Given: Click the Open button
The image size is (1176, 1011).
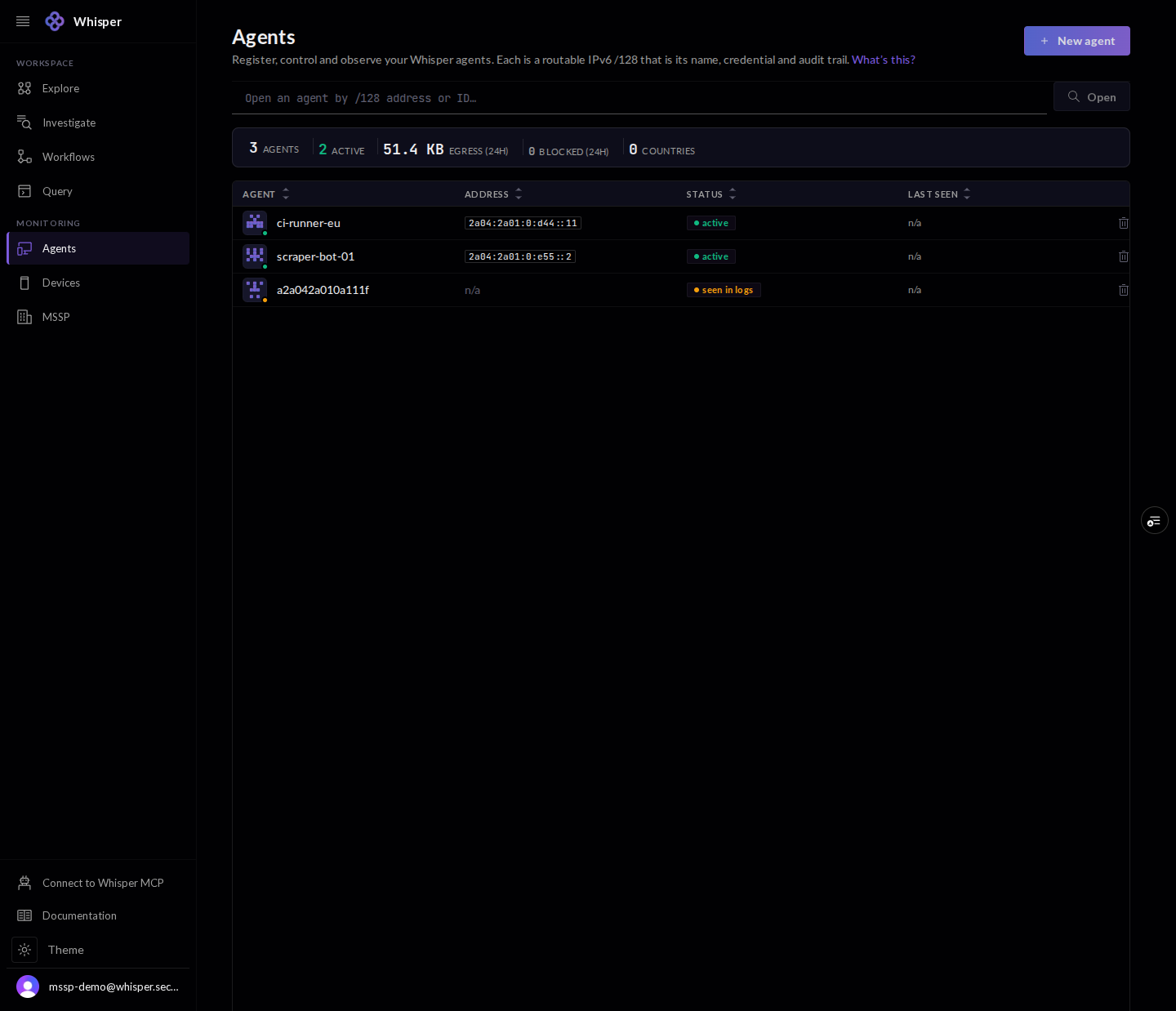Looking at the screenshot, I should (1092, 96).
